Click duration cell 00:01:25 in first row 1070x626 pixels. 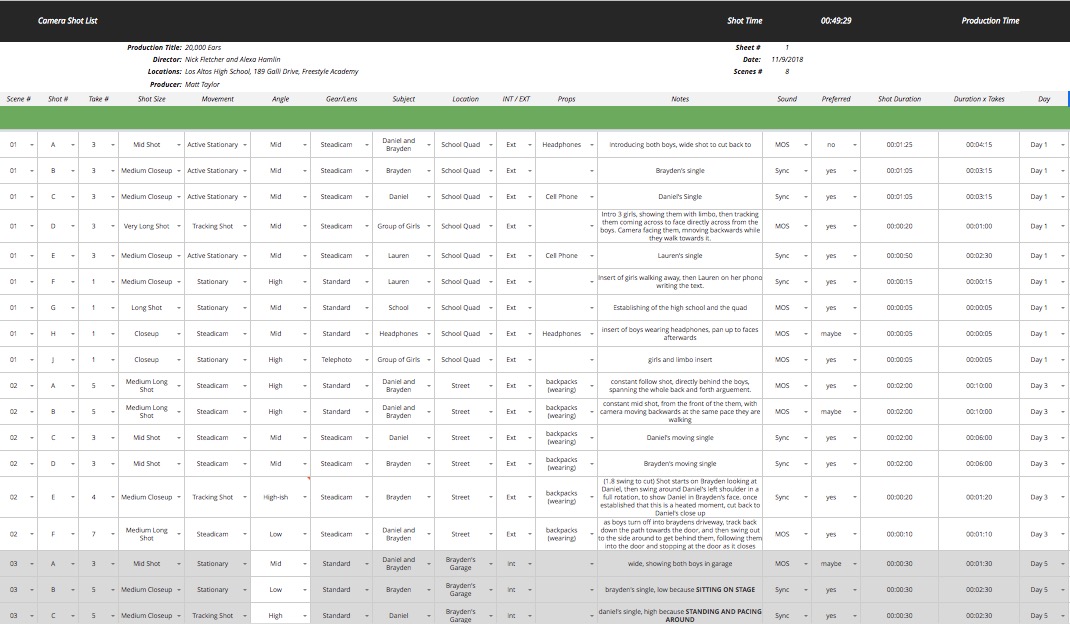point(899,145)
